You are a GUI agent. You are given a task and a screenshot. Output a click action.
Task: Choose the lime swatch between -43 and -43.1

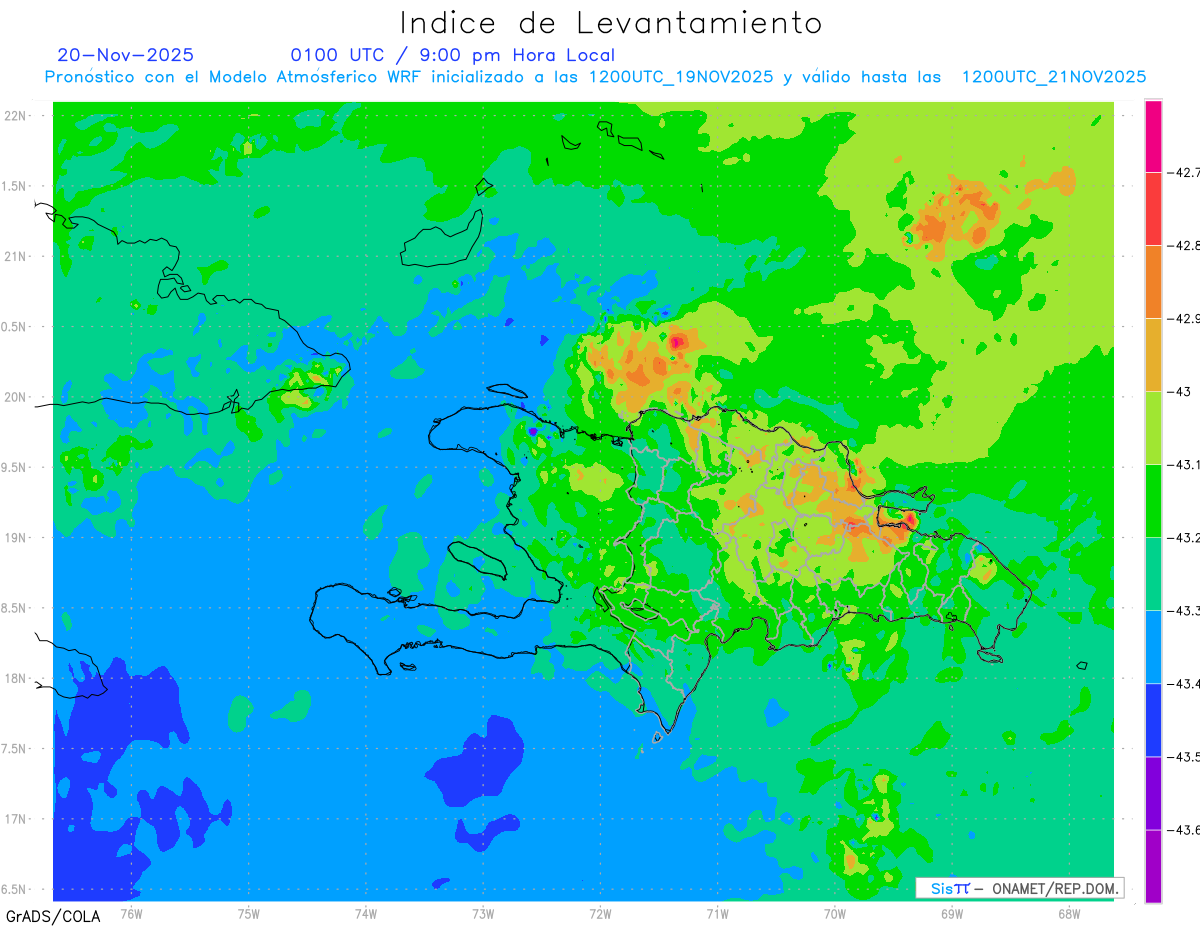(1153, 427)
